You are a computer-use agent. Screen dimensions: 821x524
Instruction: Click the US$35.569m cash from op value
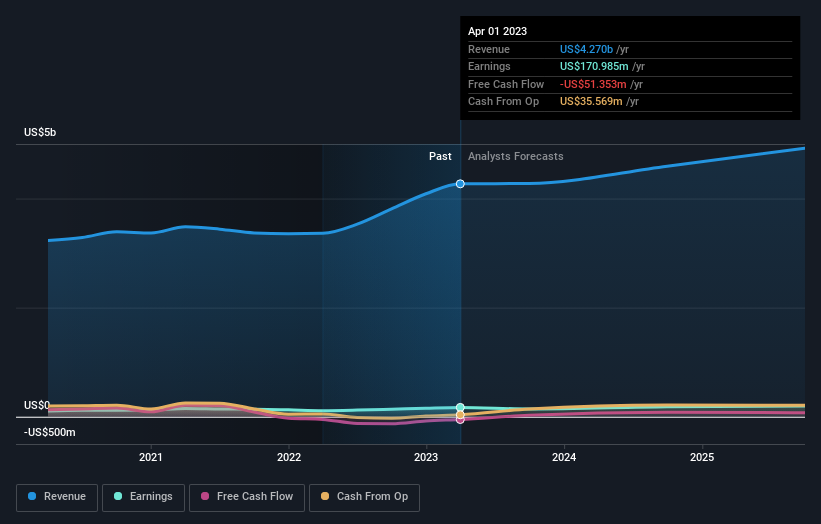tap(591, 102)
